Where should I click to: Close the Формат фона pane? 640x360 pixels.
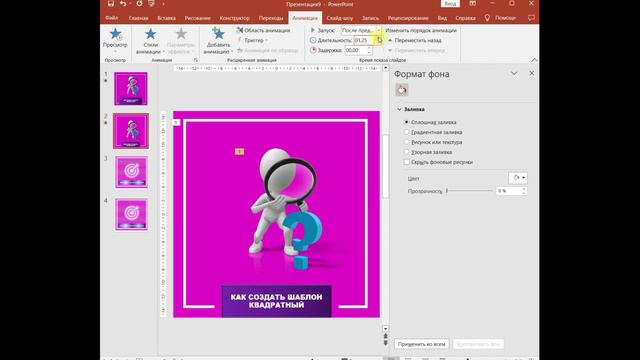[x=531, y=73]
